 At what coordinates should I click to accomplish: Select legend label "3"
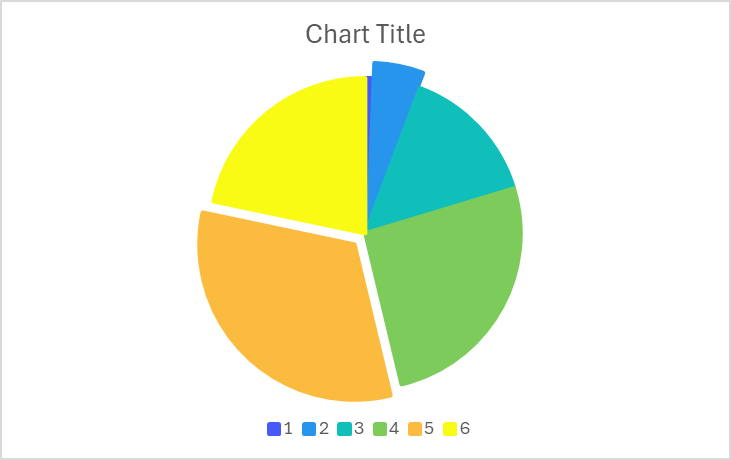pyautogui.click(x=359, y=429)
